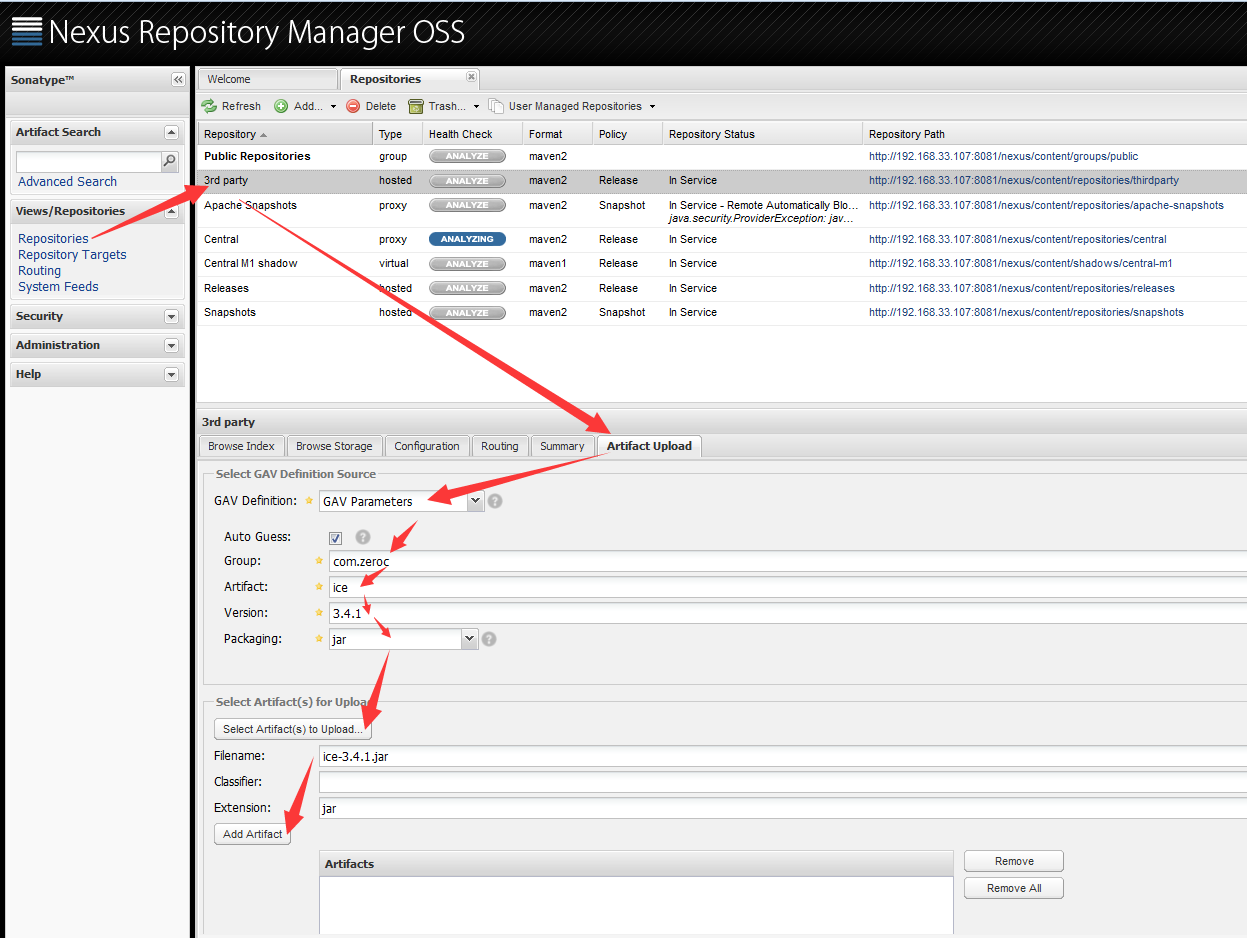
Task: Click the Nexus logo icon
Action: tap(27, 32)
